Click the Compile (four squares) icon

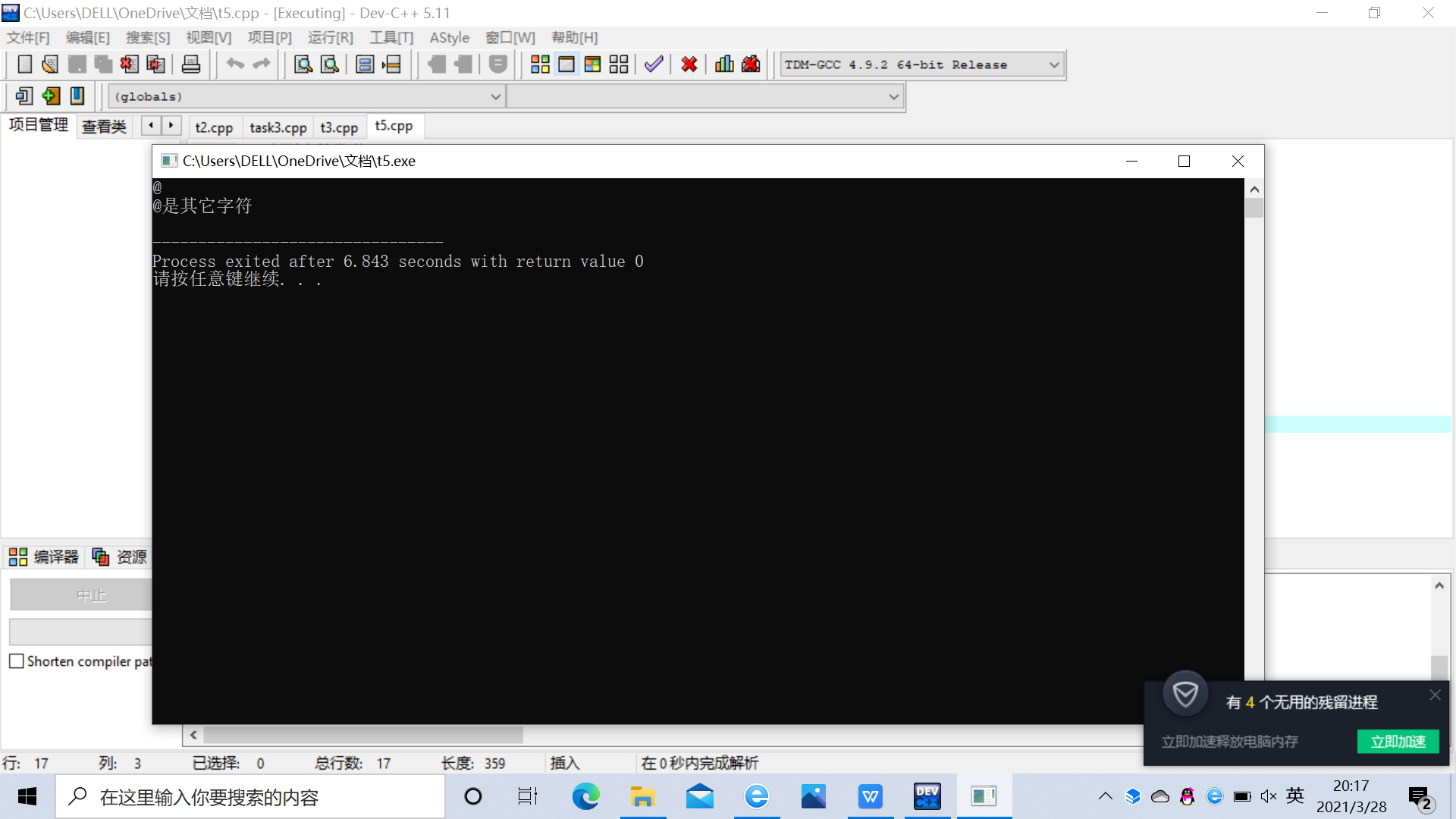click(x=540, y=64)
